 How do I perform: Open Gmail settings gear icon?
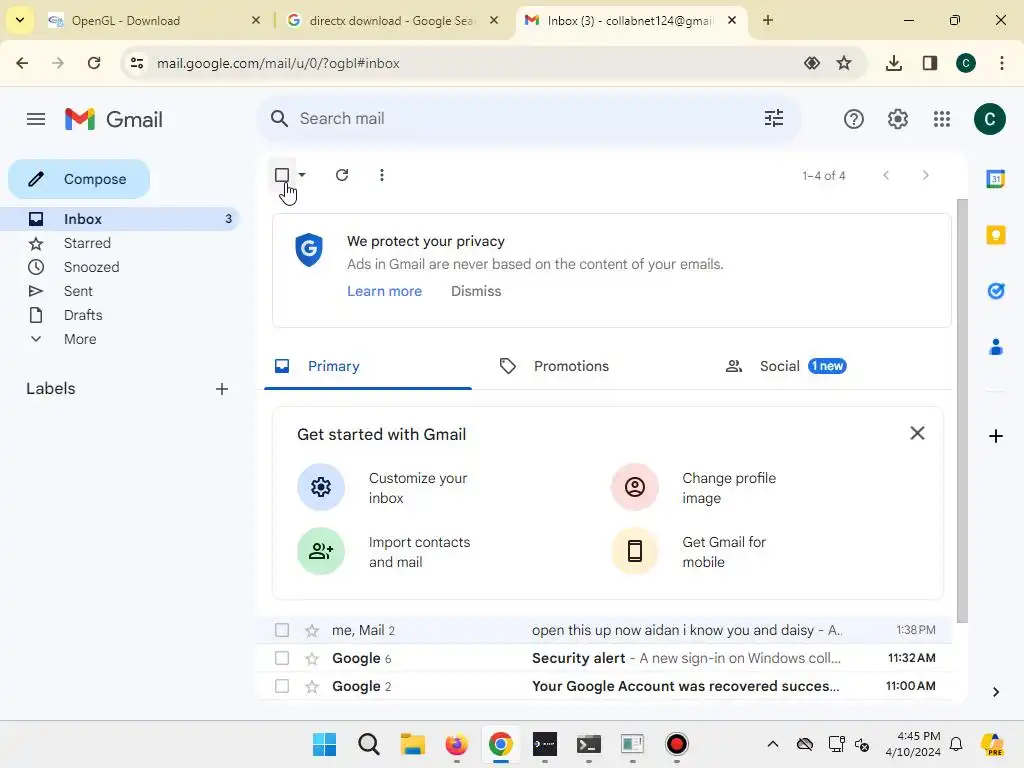[x=897, y=119]
